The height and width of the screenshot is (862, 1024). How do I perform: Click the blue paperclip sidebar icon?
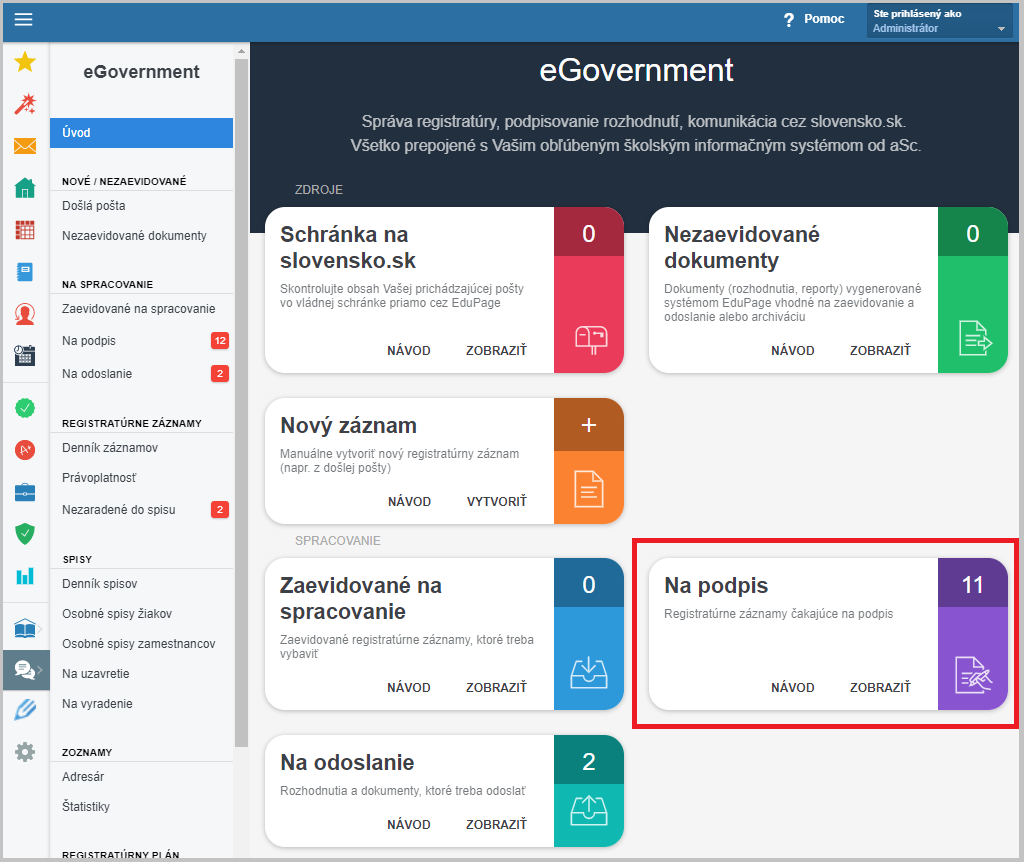pyautogui.click(x=25, y=710)
